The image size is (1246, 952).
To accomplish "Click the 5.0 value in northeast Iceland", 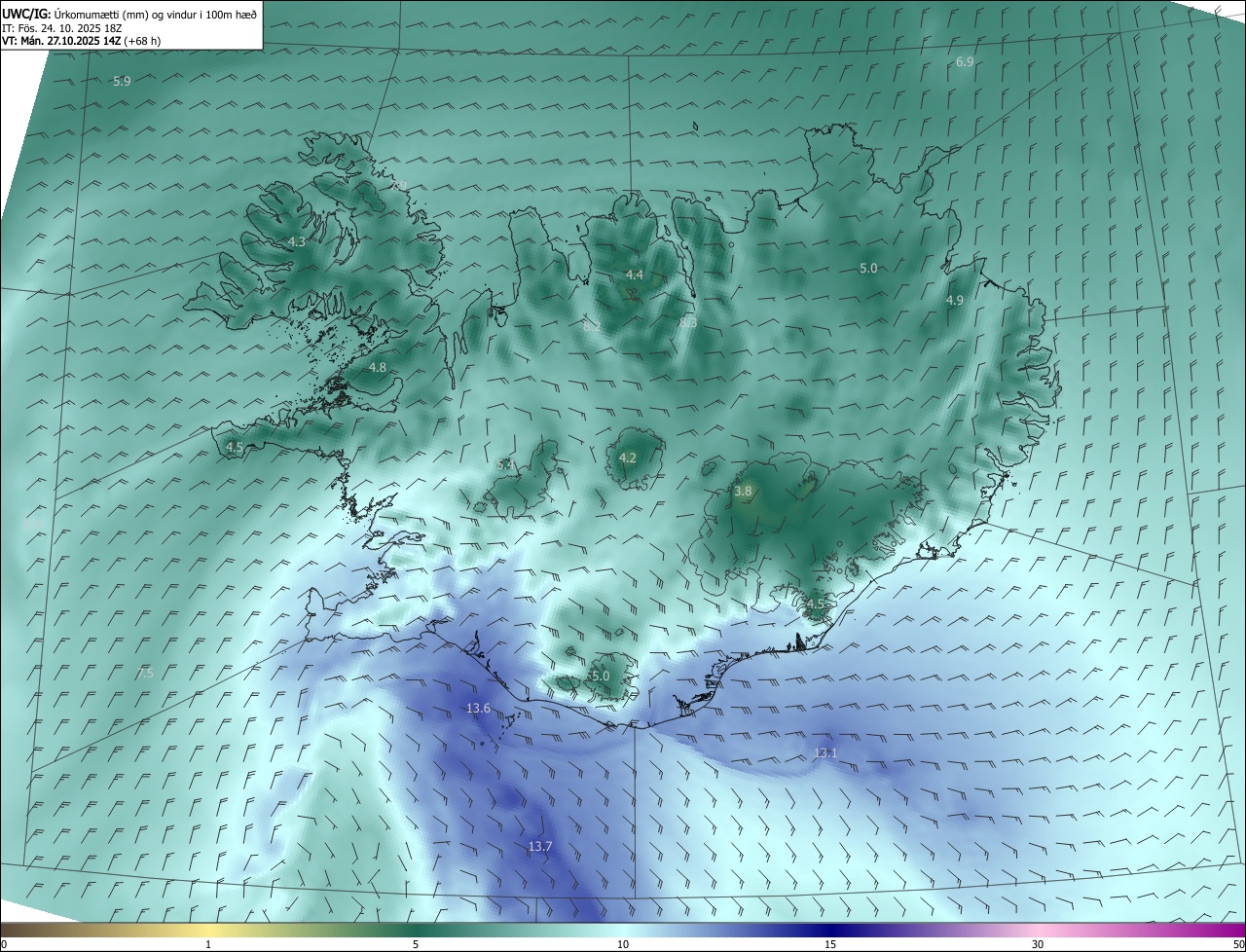I will click(868, 269).
